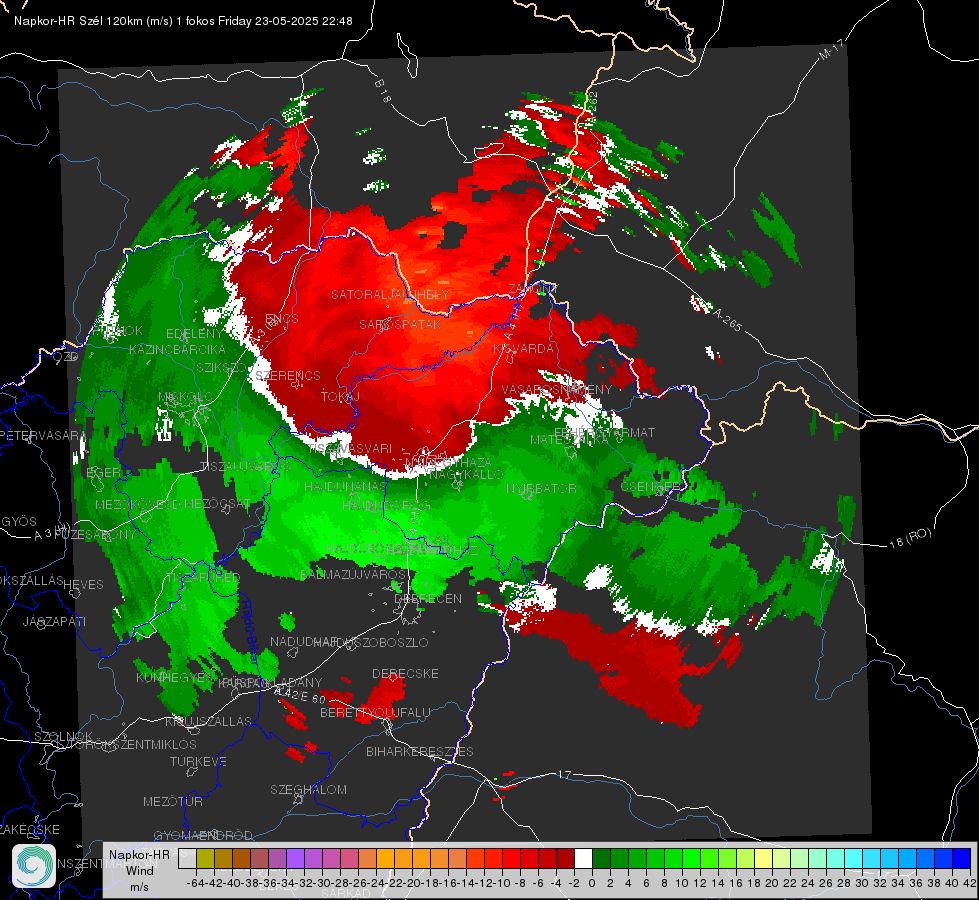This screenshot has height=900, width=979.
Task: Click the TISZAVASVÁRI map label
Action: pos(350,448)
